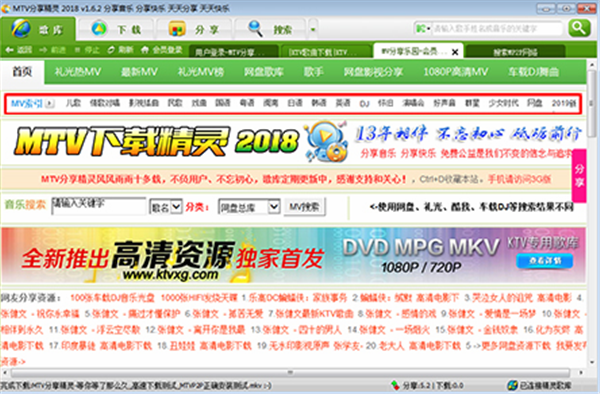Choose the 群星 category link
The image size is (600, 394).
[472, 103]
